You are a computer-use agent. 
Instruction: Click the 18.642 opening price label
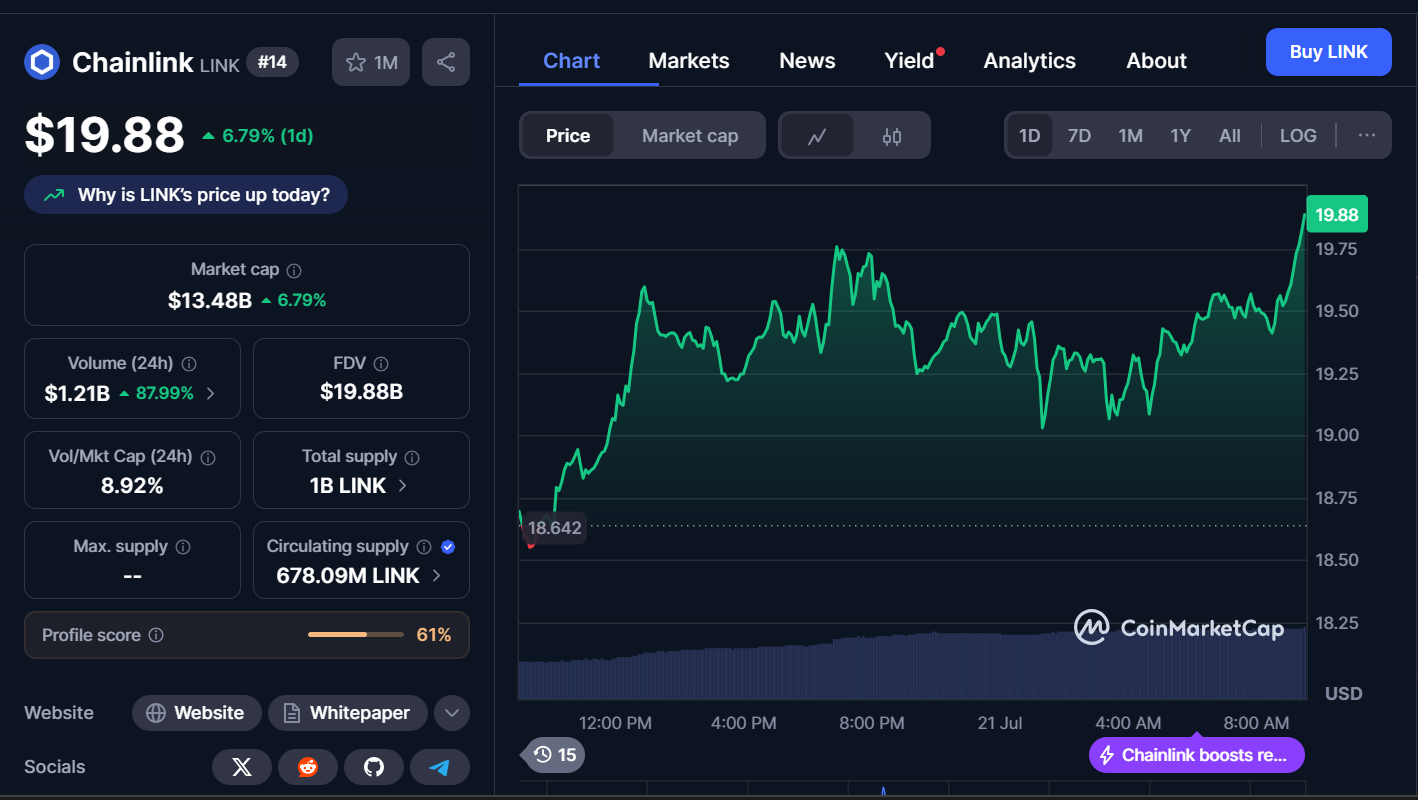(x=554, y=528)
